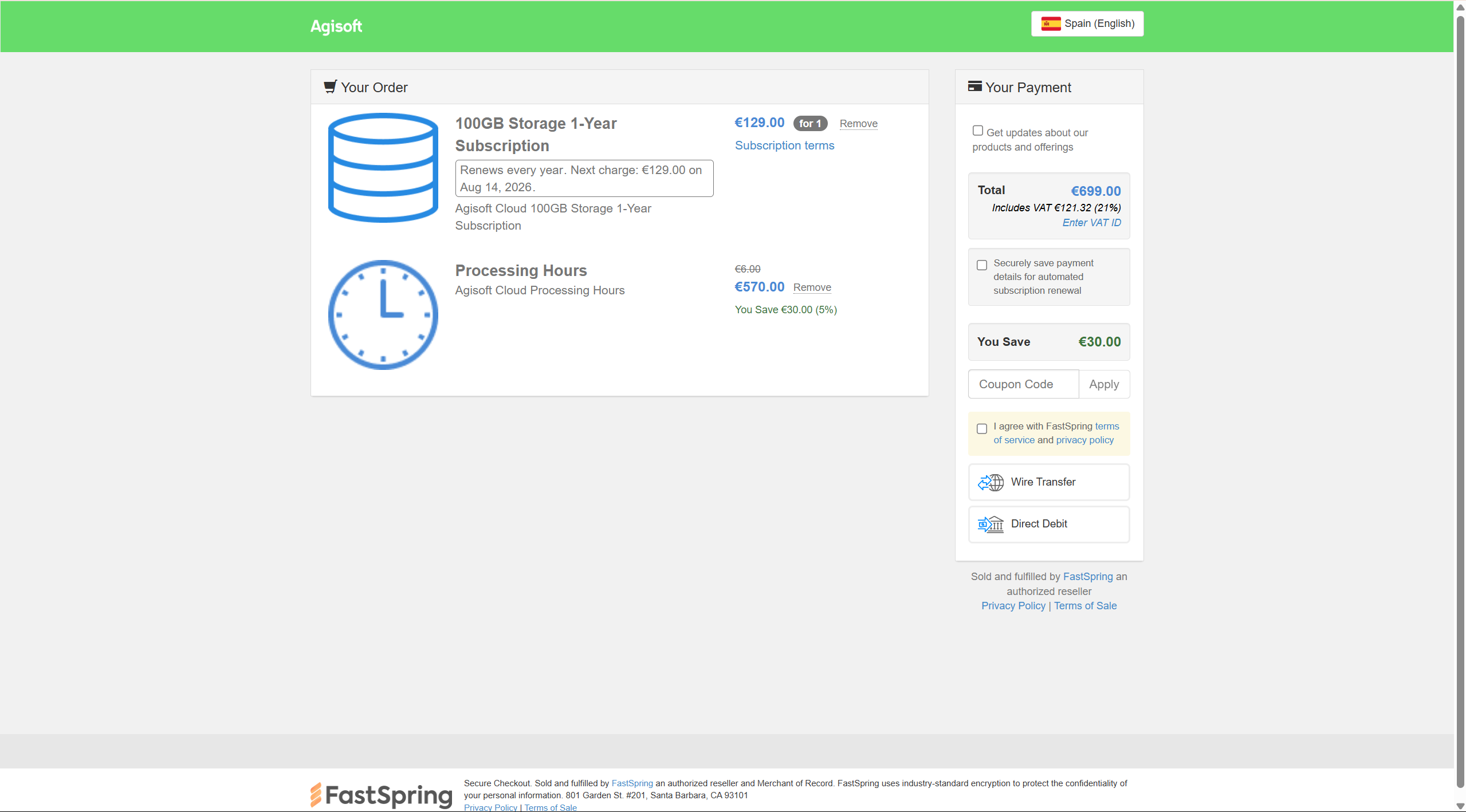Screen dimensions: 1466x812
Task: Choose Direct Debit payment method
Action: (1048, 524)
